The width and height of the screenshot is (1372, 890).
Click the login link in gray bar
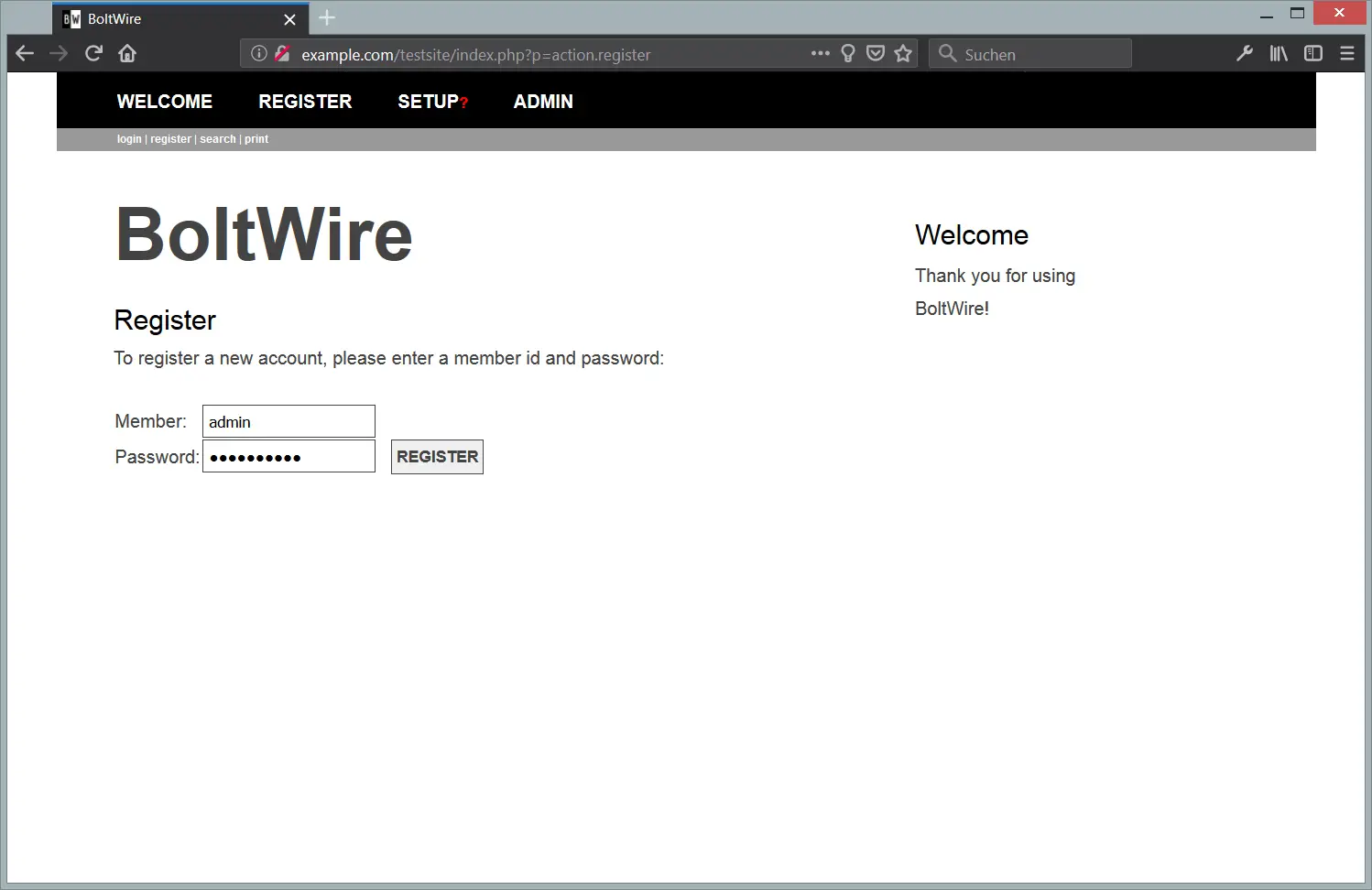click(129, 139)
